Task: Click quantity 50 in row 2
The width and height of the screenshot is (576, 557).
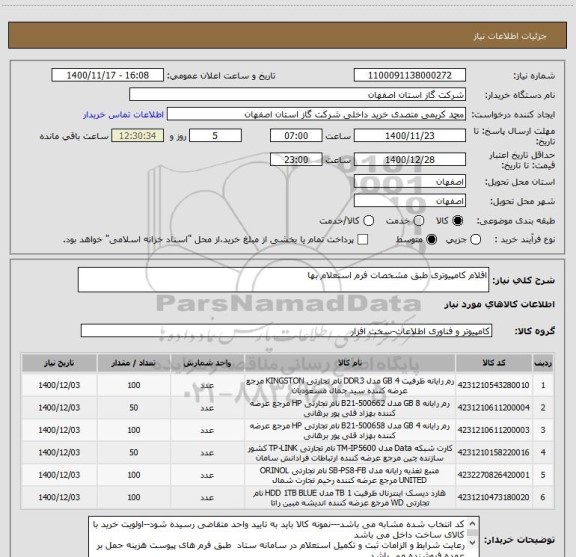Action: (134, 407)
